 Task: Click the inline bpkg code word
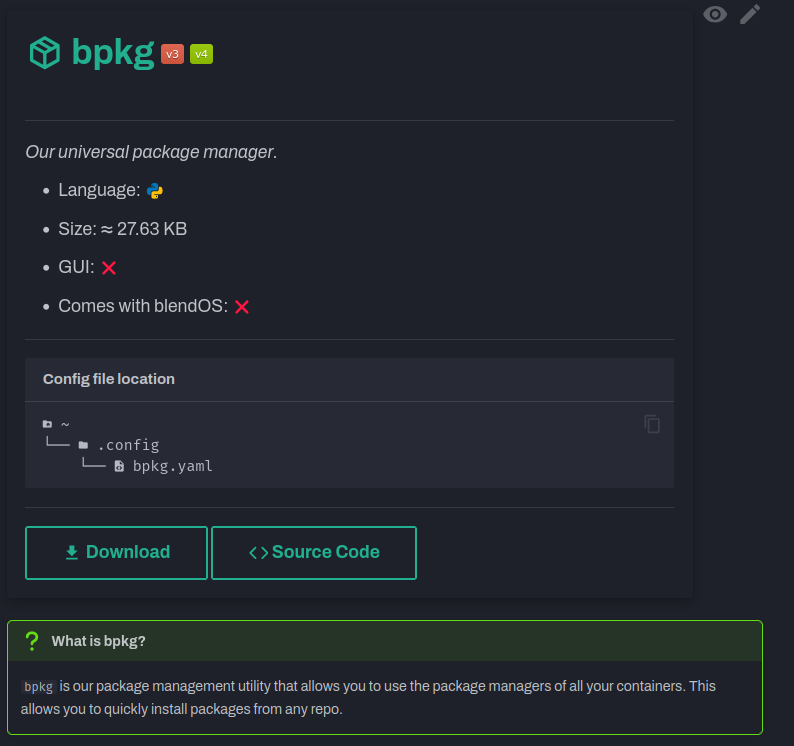38,687
